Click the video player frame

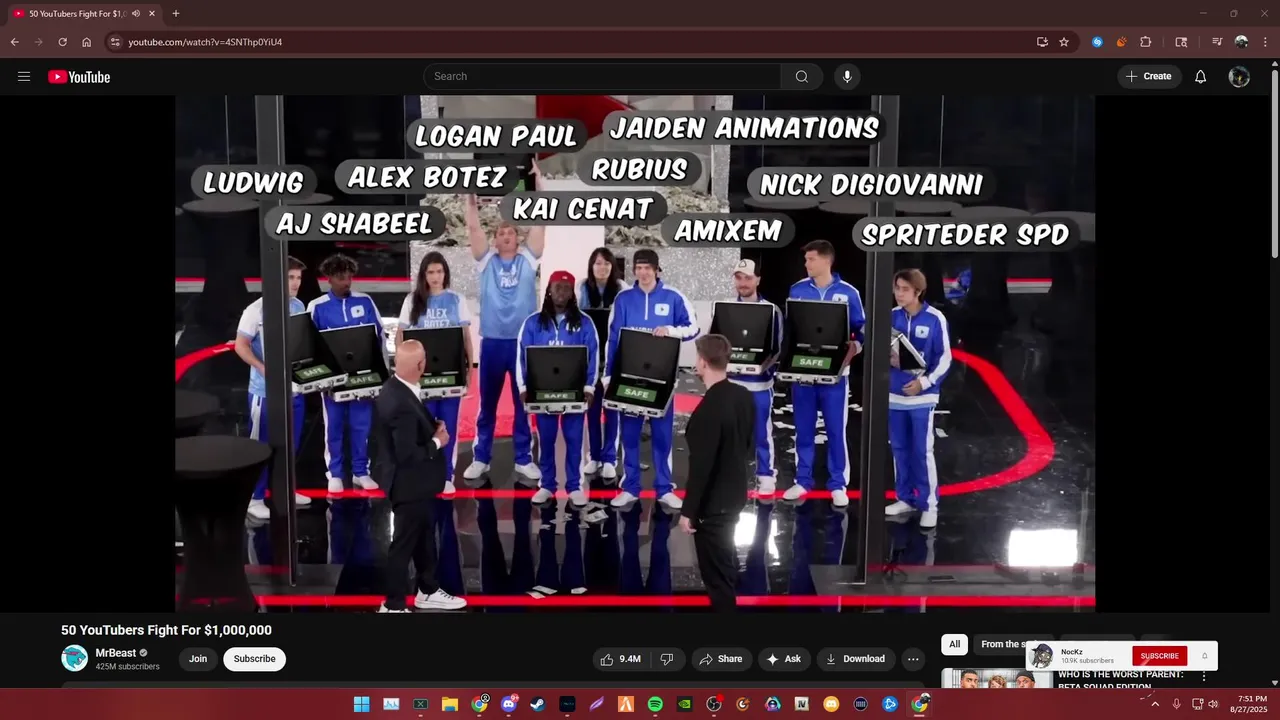(x=635, y=353)
